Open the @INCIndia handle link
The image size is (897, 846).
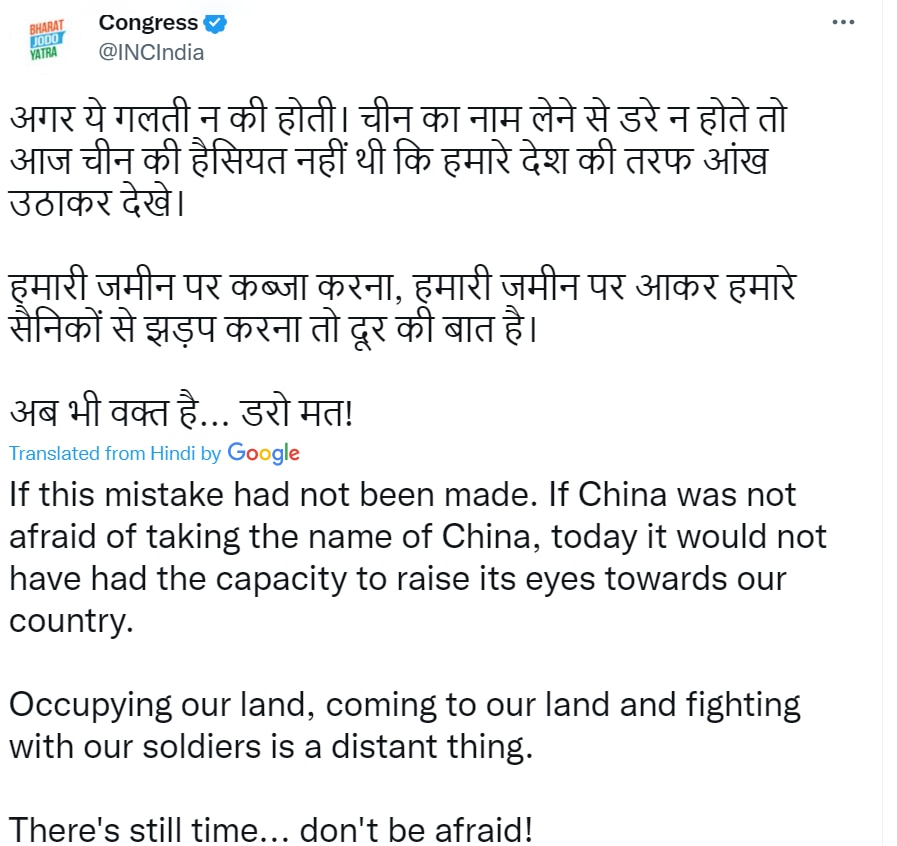coord(150,53)
